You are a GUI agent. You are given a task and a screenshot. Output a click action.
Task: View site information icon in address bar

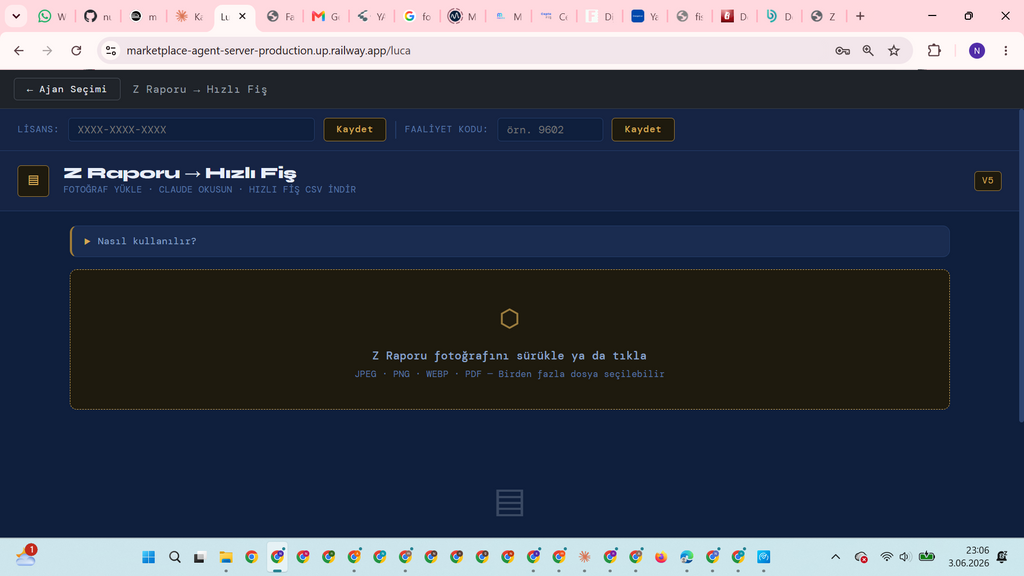tap(111, 50)
